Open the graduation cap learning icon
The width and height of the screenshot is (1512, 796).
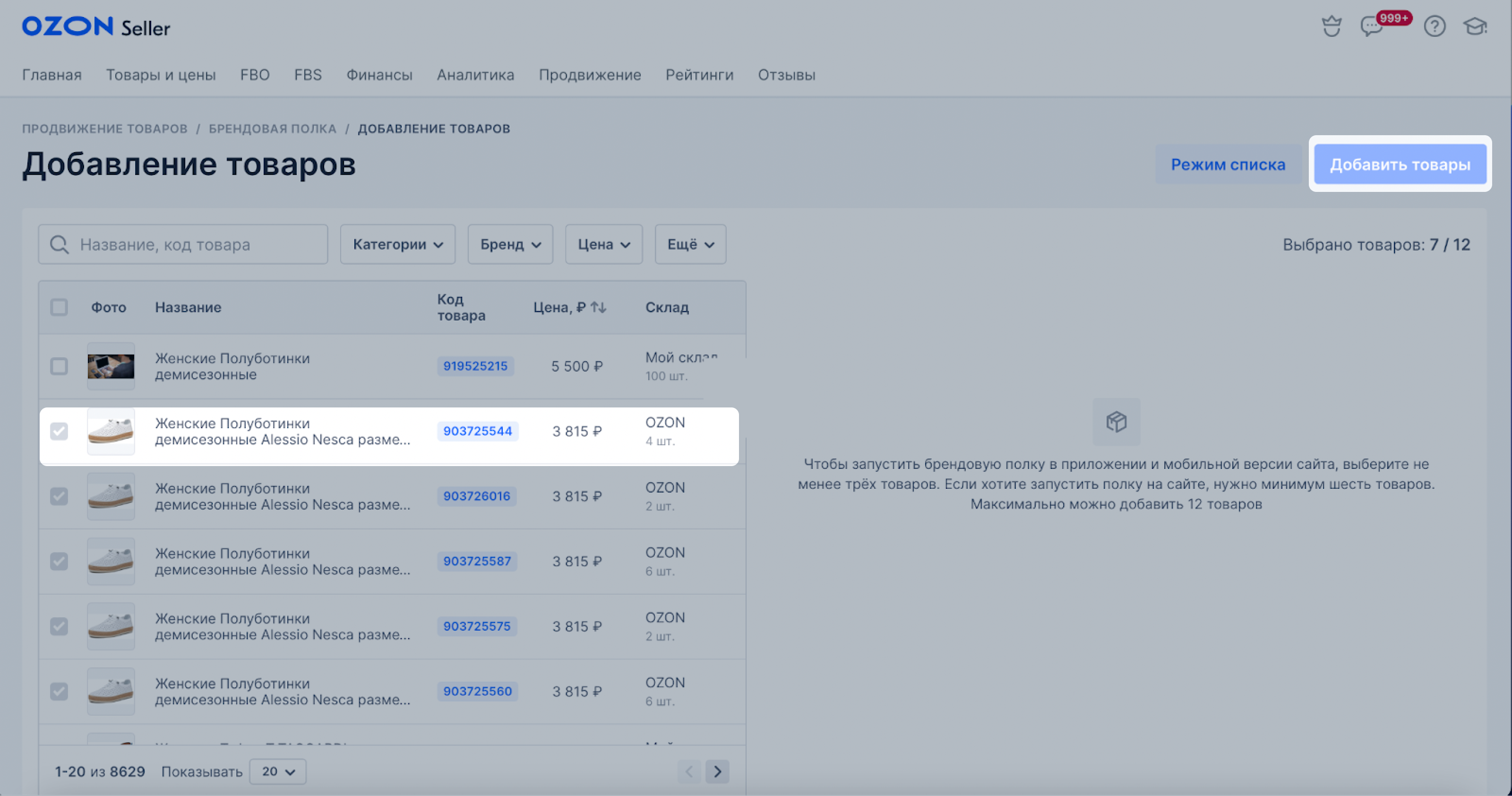1475,26
